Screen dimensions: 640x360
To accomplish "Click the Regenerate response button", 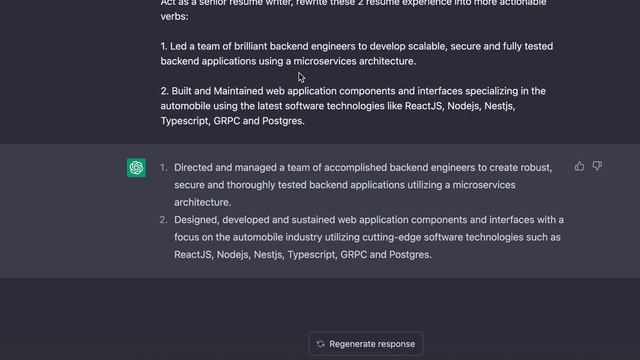I will click(x=366, y=344).
